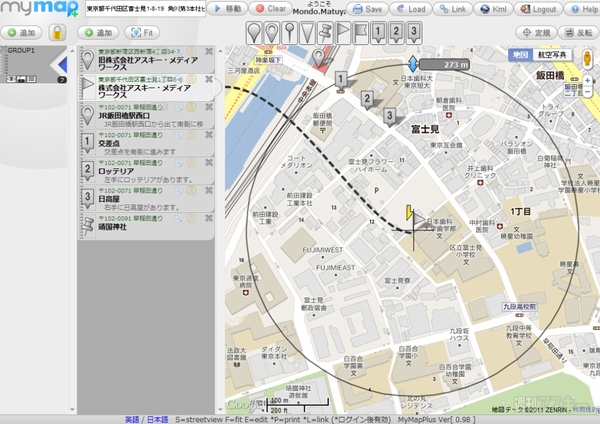Screen dimensions: 600x424
Task: Delete the JR飯田橋駅西口 entry
Action: point(209,107)
